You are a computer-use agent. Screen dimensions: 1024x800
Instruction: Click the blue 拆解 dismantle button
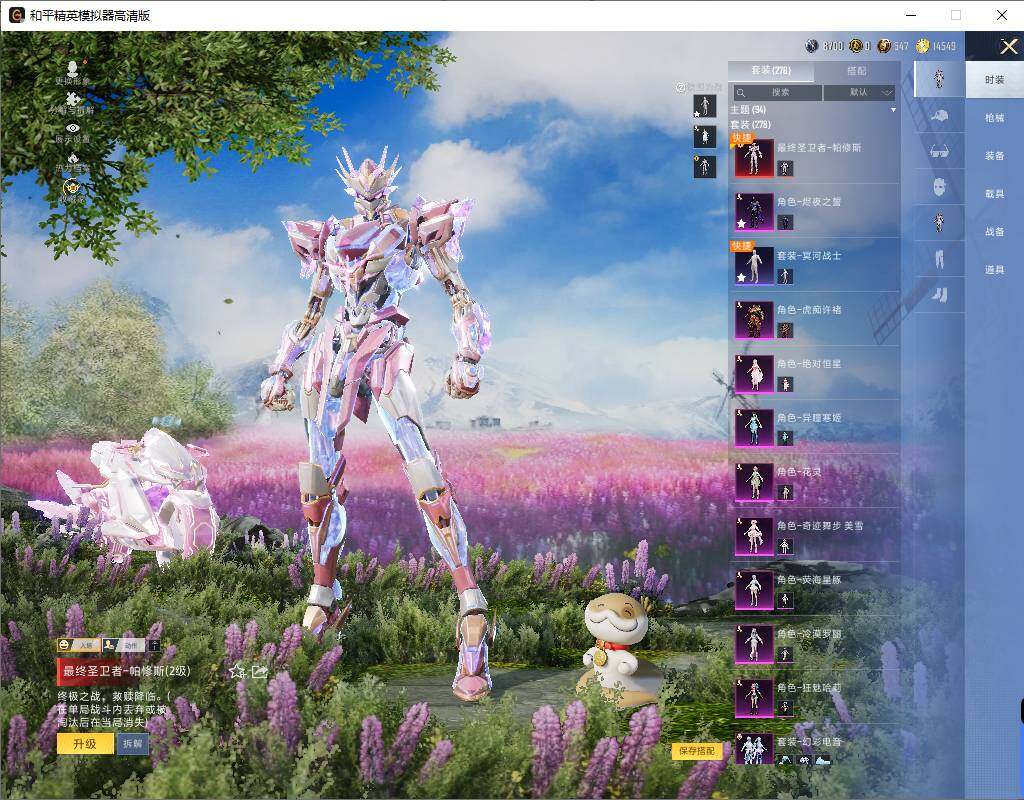pos(133,743)
